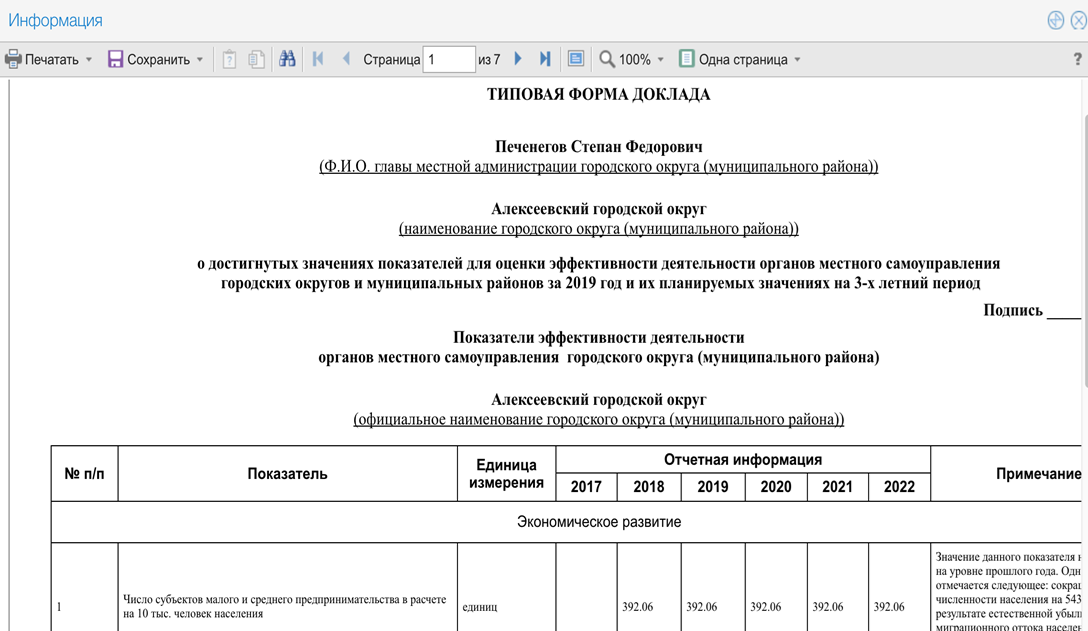Click the maximize icon in window header
This screenshot has width=1088, height=631.
[x=1055, y=20]
